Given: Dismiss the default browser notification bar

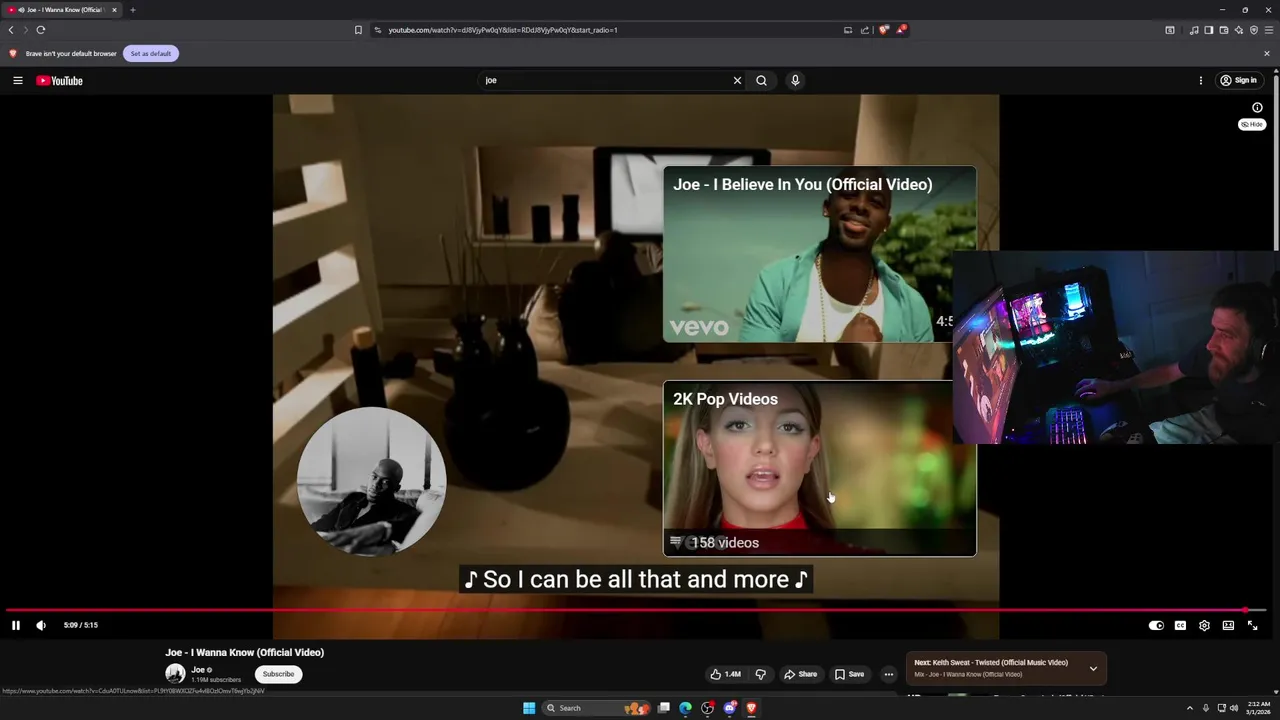Looking at the screenshot, I should (x=1267, y=53).
